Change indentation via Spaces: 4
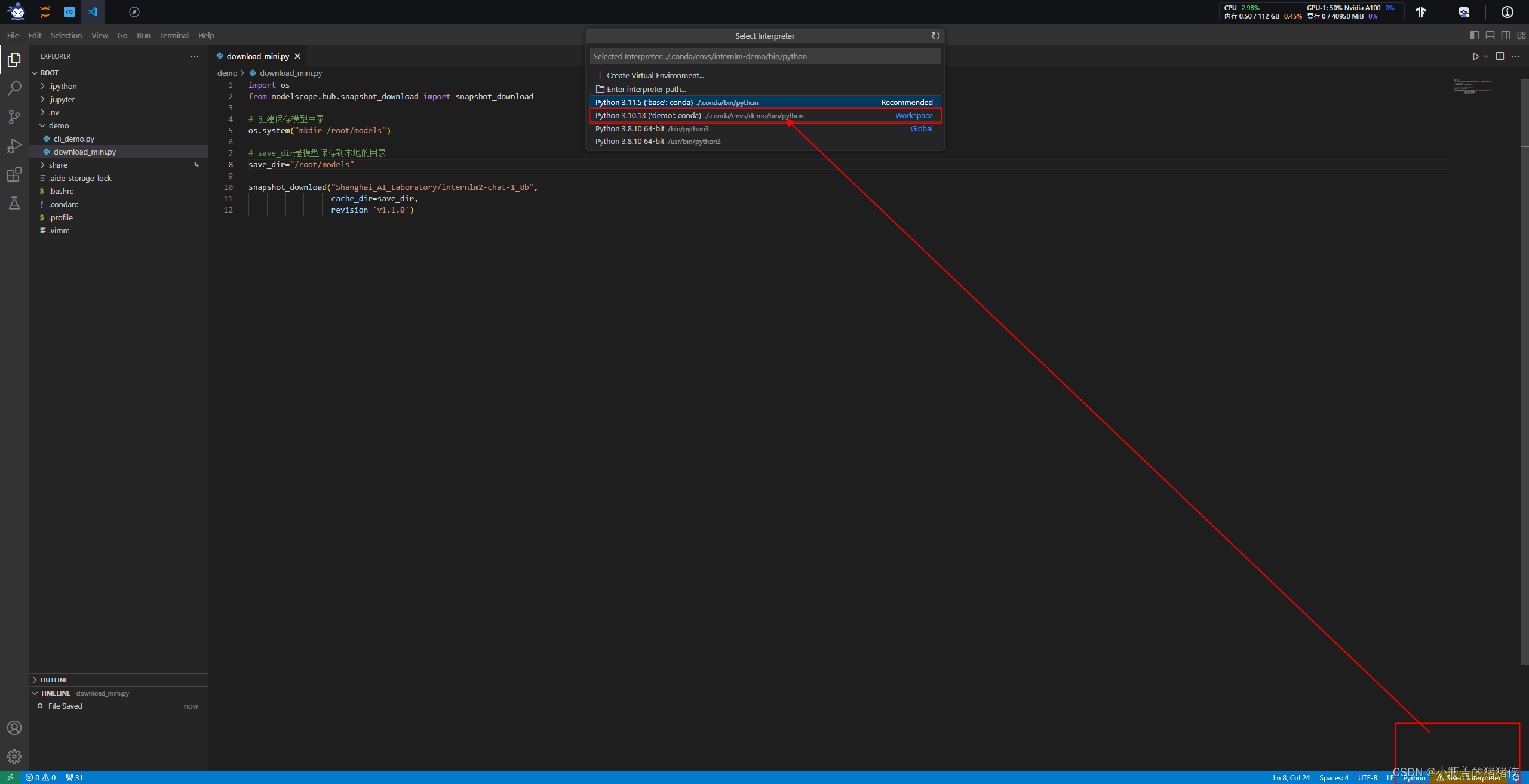 [x=1334, y=777]
